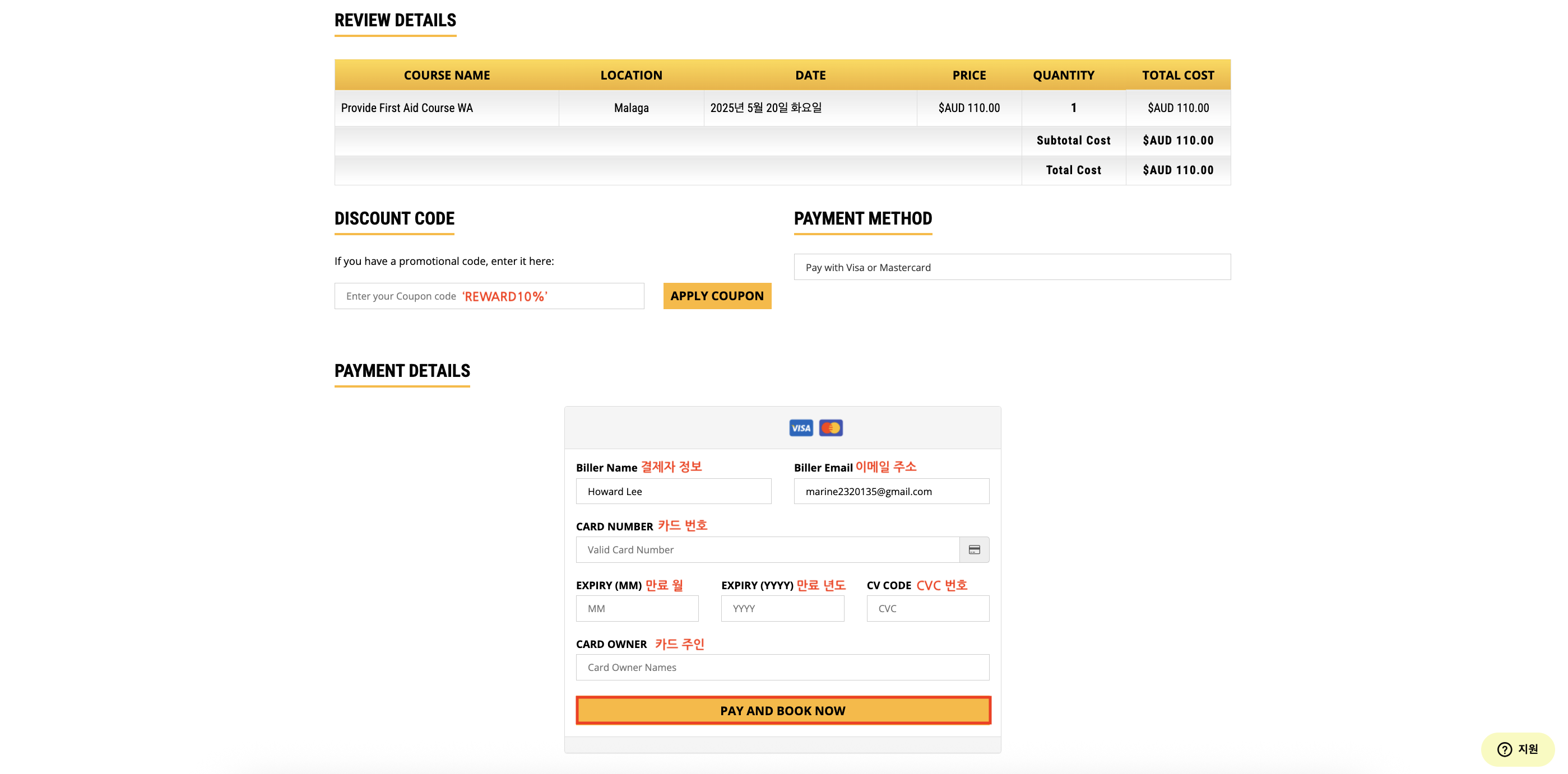
Task: Click the question mark support icon
Action: [x=1504, y=749]
